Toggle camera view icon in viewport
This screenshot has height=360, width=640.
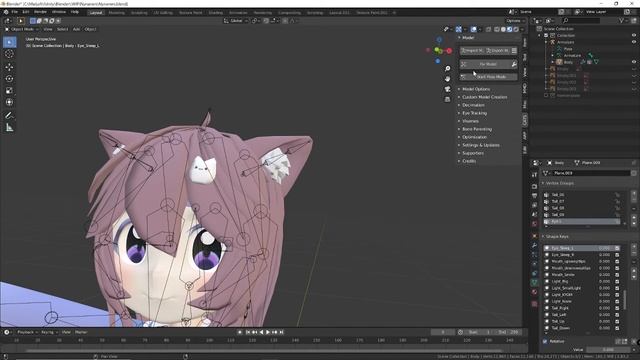(x=447, y=89)
